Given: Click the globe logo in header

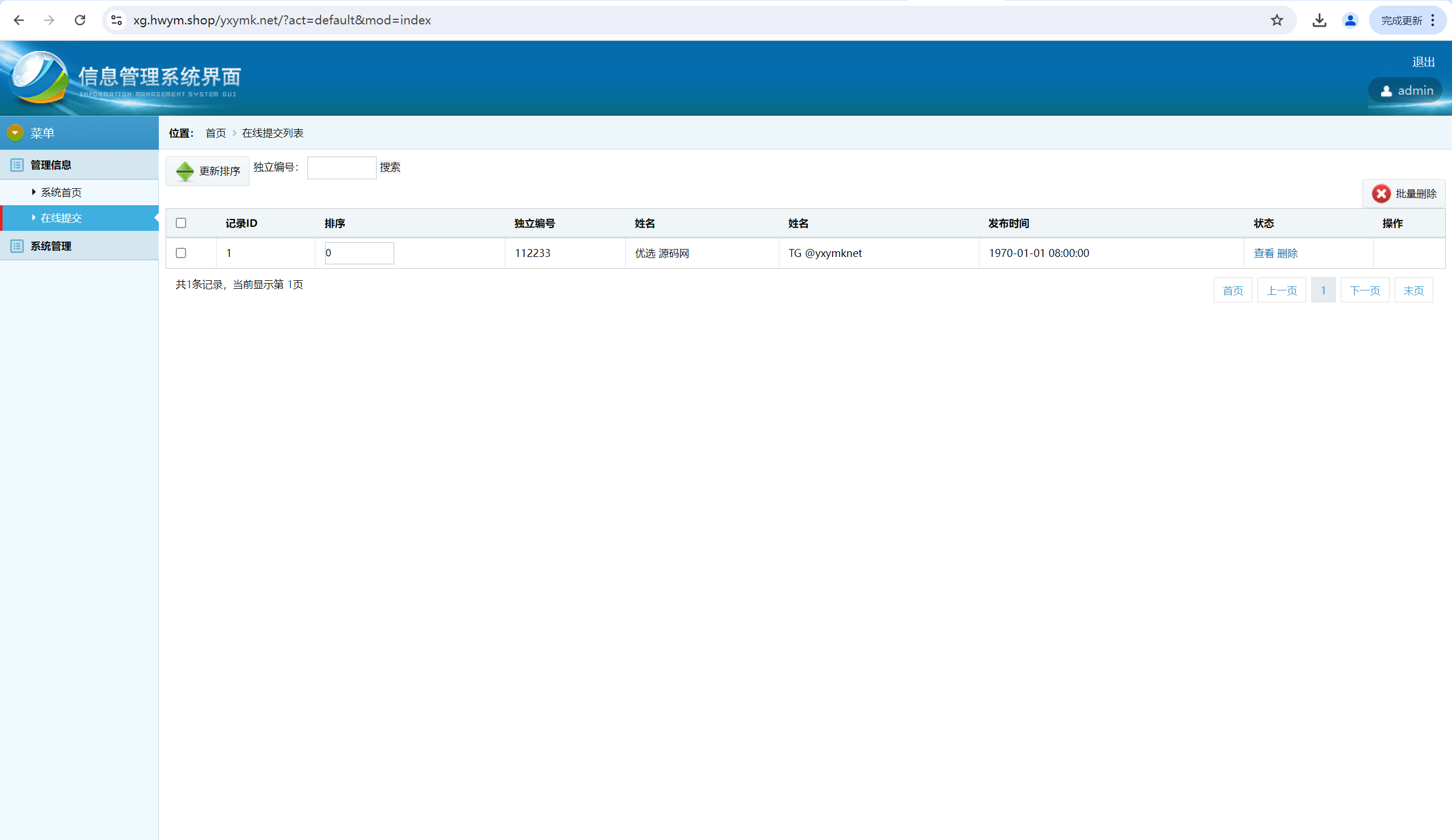Looking at the screenshot, I should tap(39, 77).
